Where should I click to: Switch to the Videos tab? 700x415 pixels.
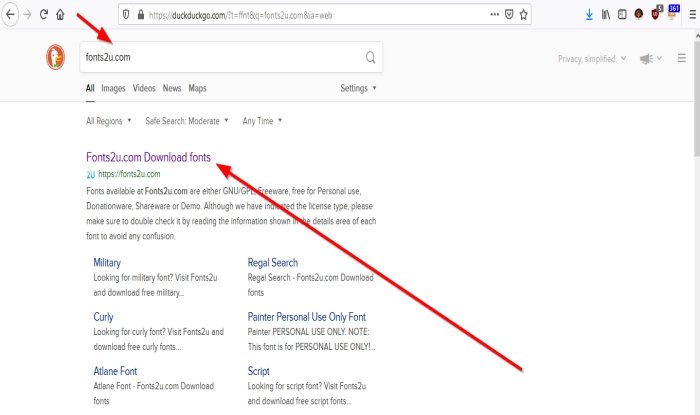144,88
